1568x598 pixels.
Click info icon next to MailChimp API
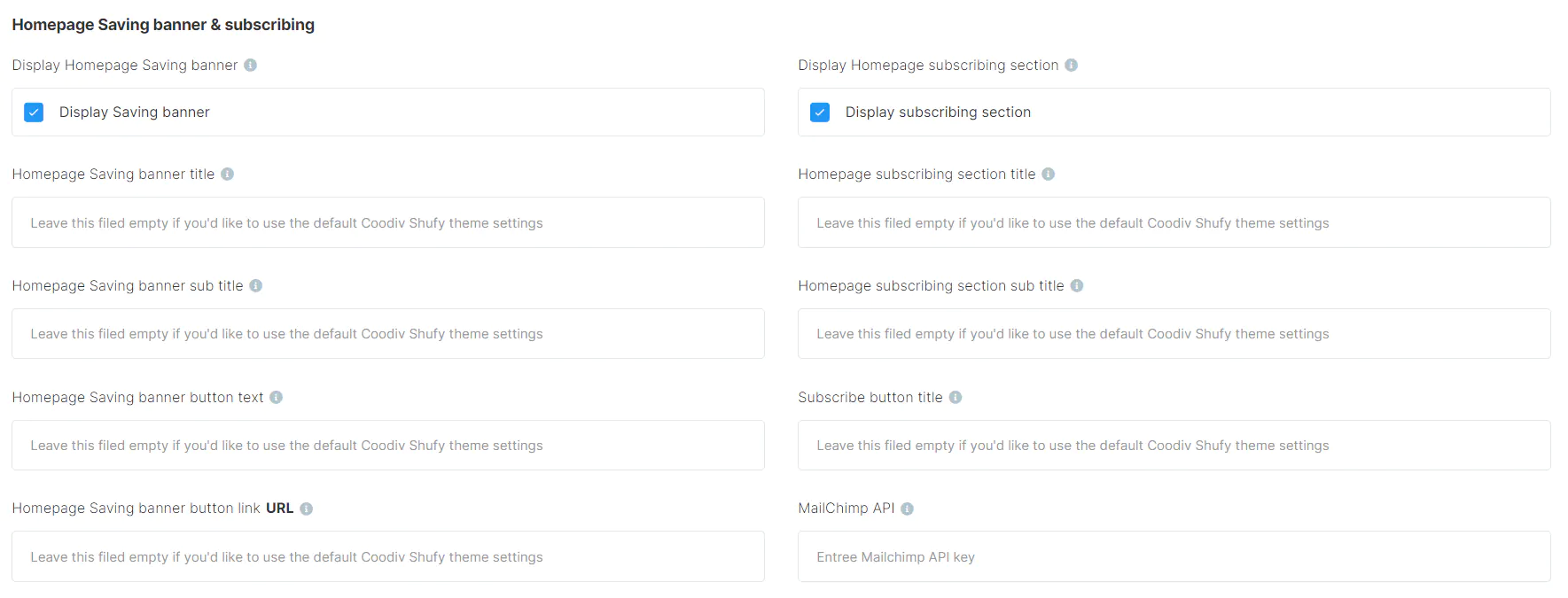point(908,509)
